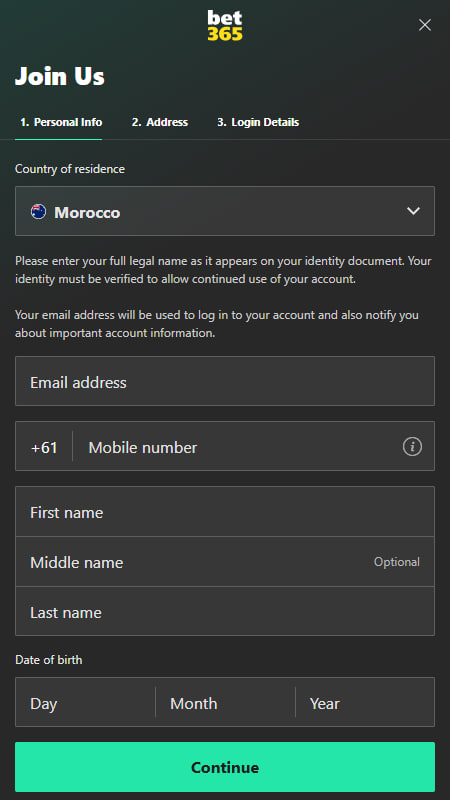This screenshot has height=800, width=450.
Task: Click the mobile number info icon
Action: pos(412,447)
